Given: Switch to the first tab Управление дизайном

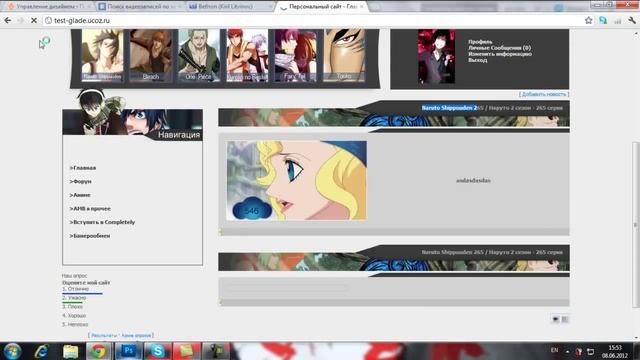Looking at the screenshot, I should [x=47, y=7].
